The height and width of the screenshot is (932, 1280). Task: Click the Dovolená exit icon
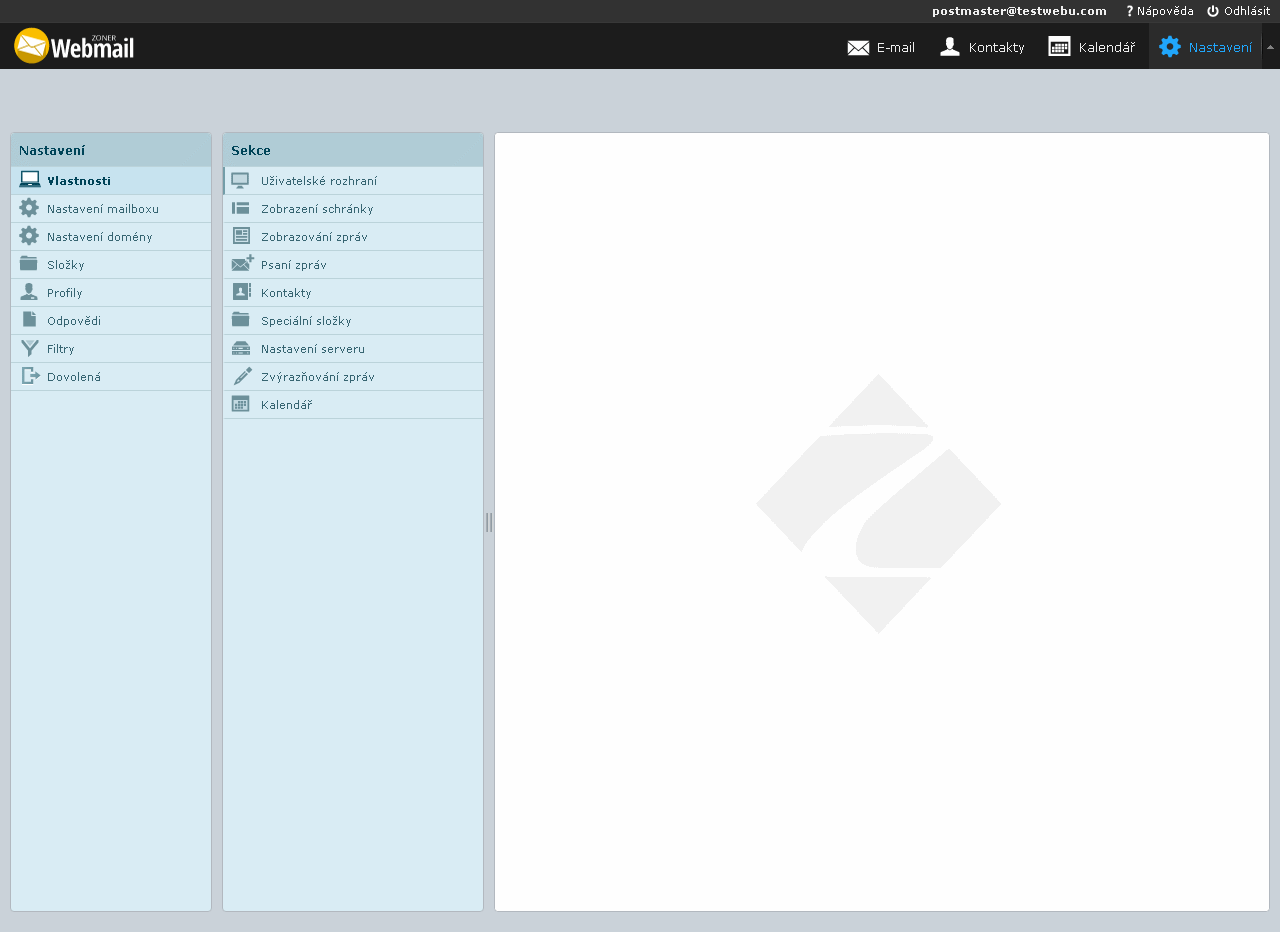[30, 377]
